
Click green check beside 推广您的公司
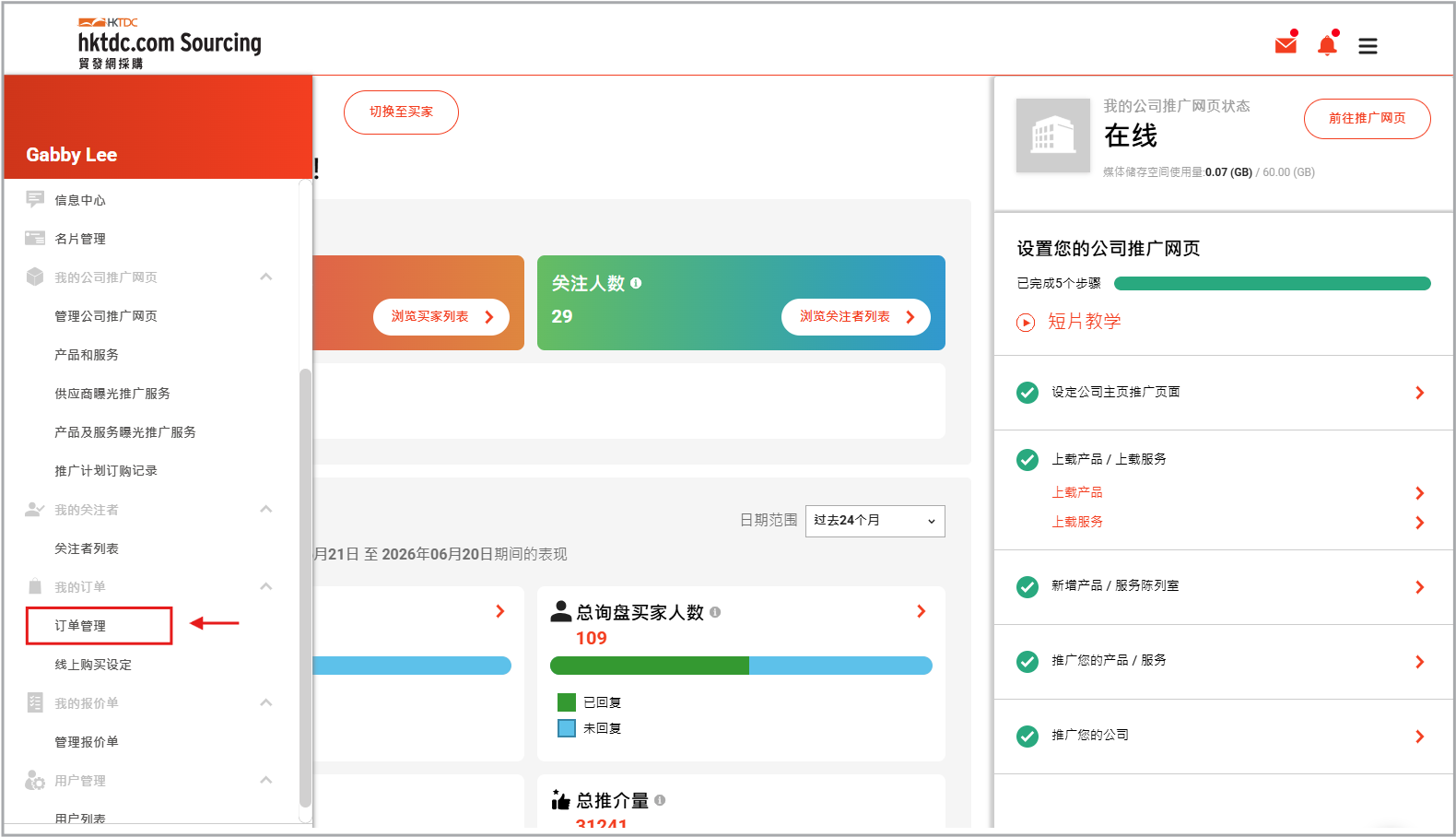pos(1027,736)
